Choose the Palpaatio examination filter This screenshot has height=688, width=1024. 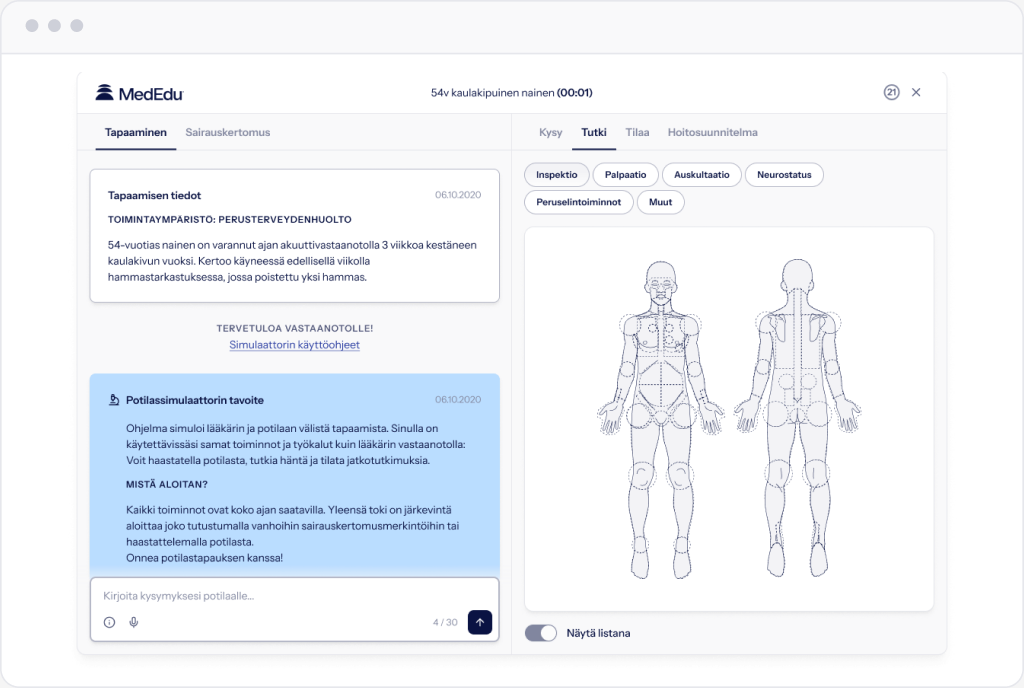pyautogui.click(x=625, y=175)
